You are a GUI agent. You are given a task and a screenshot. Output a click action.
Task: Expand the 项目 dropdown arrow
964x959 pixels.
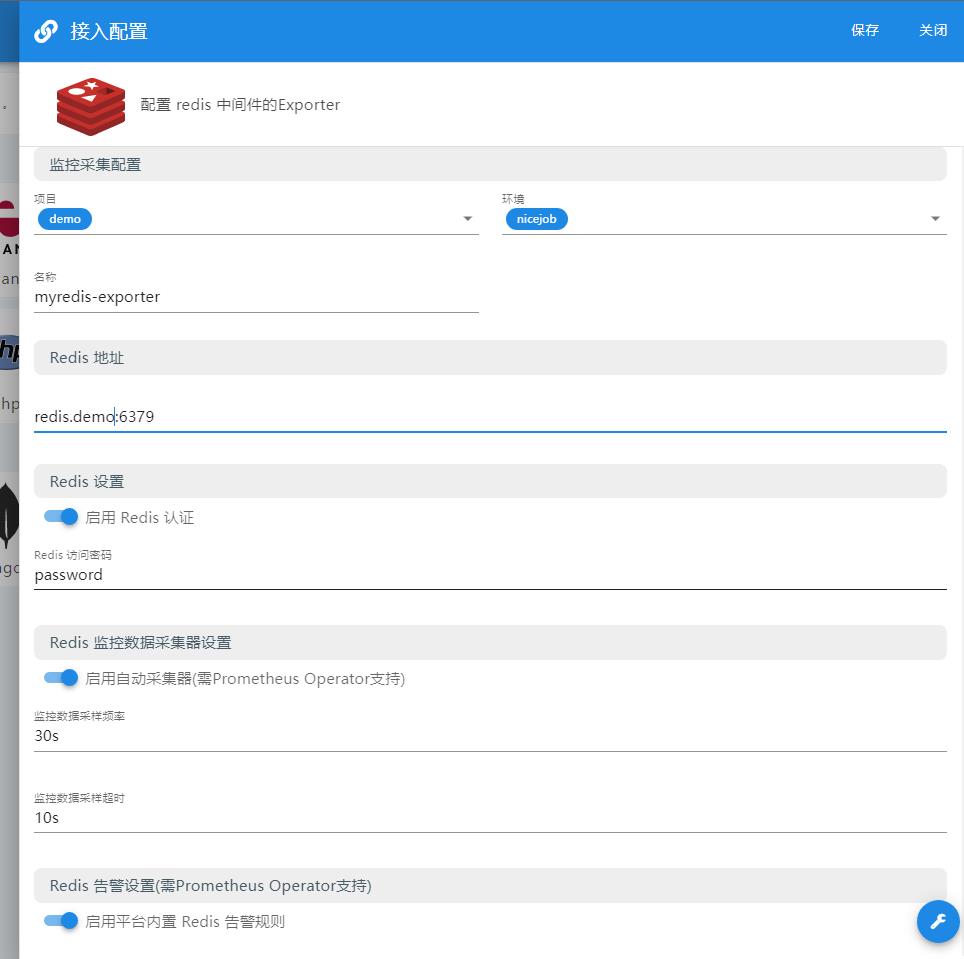coord(468,219)
